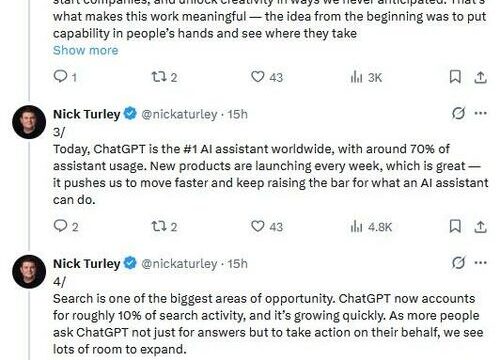View analytics showing 4.8K views
This screenshot has height=360, width=500.
pos(371,227)
